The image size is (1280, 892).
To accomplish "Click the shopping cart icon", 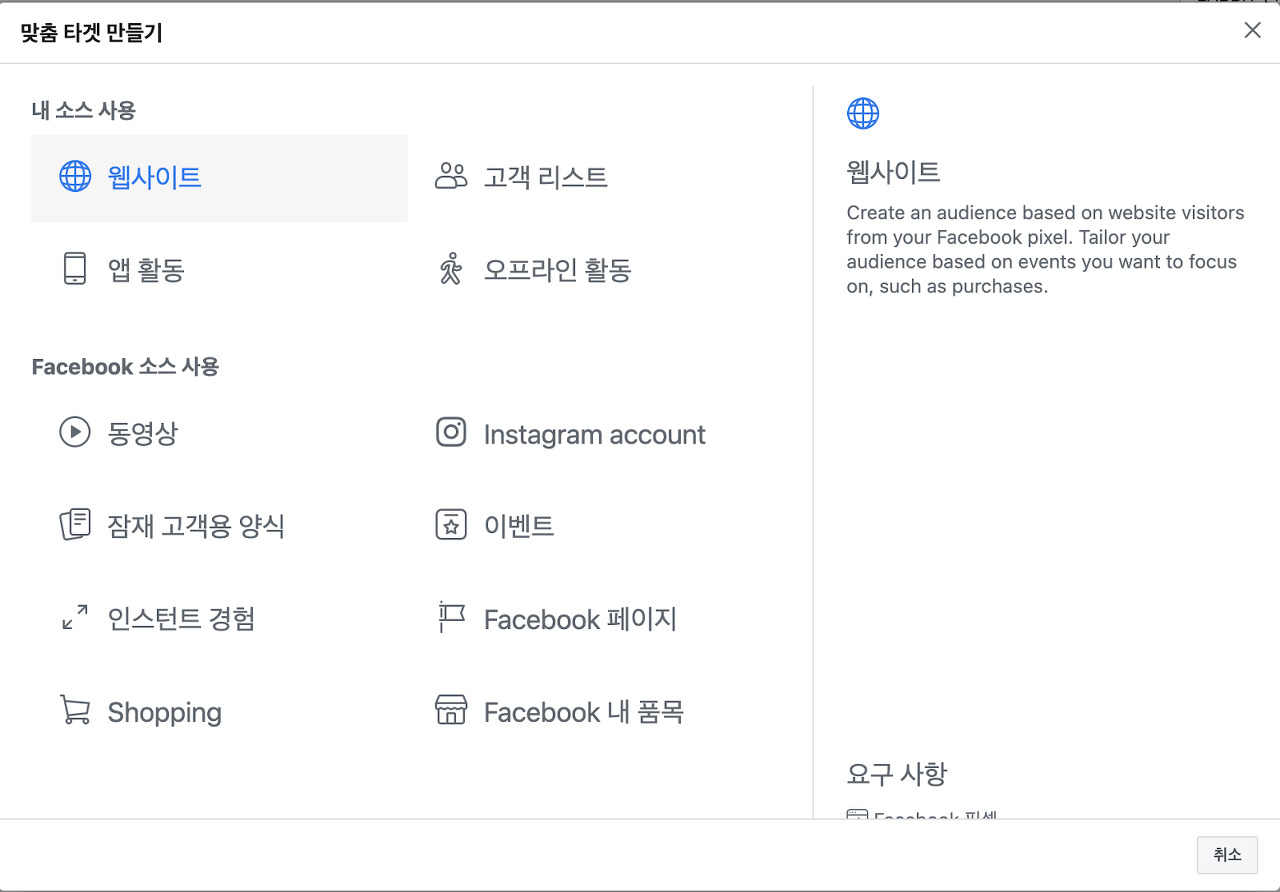I will click(x=75, y=711).
